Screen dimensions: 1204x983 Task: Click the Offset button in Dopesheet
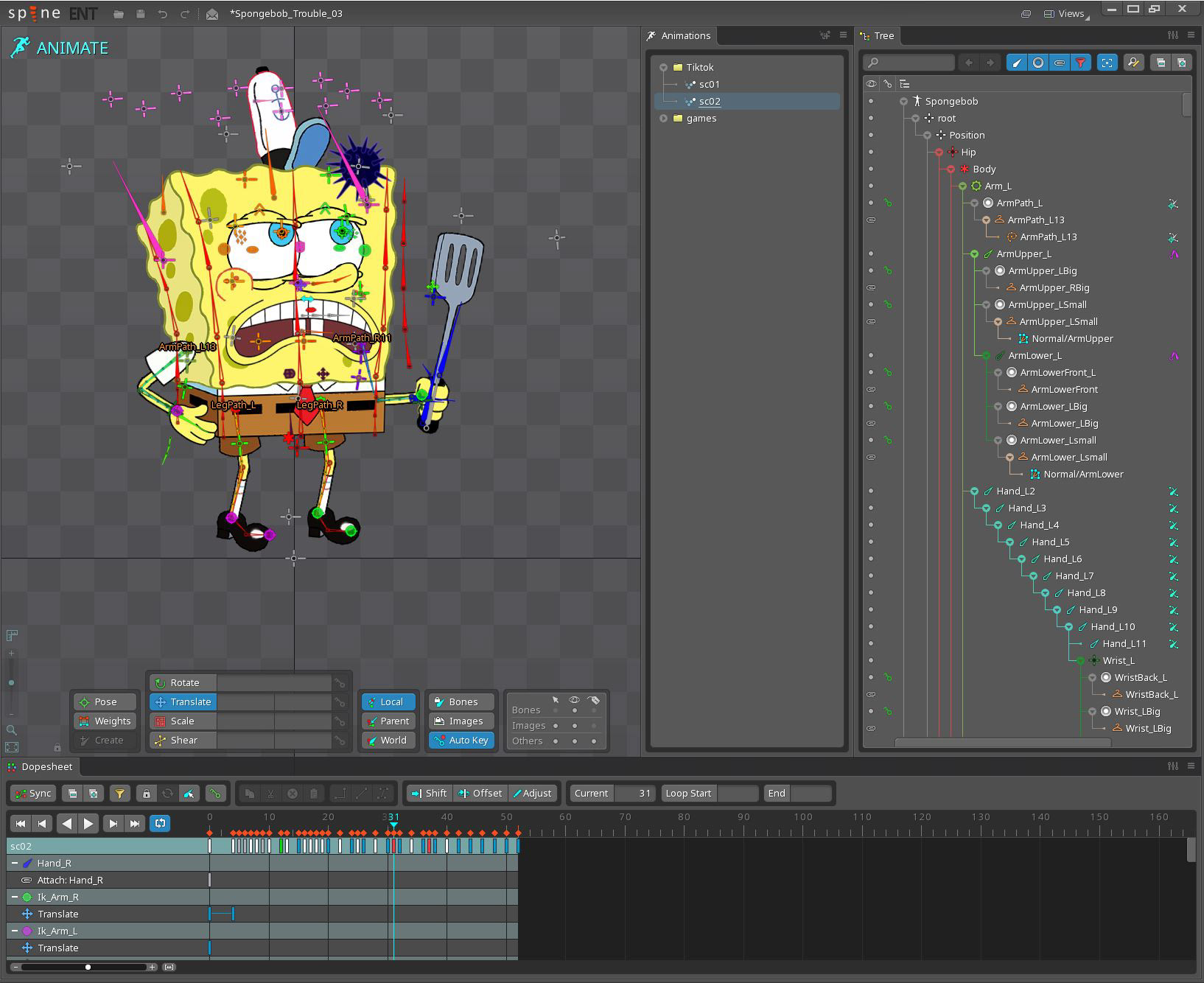click(480, 793)
